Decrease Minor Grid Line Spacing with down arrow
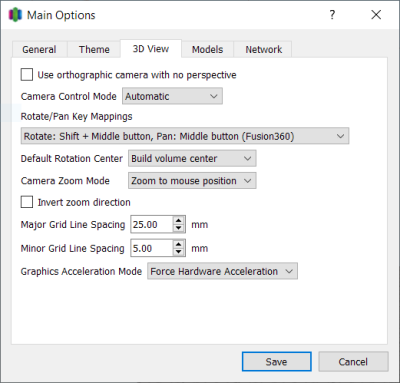Viewport: 400px width, 383px height. 179,252
